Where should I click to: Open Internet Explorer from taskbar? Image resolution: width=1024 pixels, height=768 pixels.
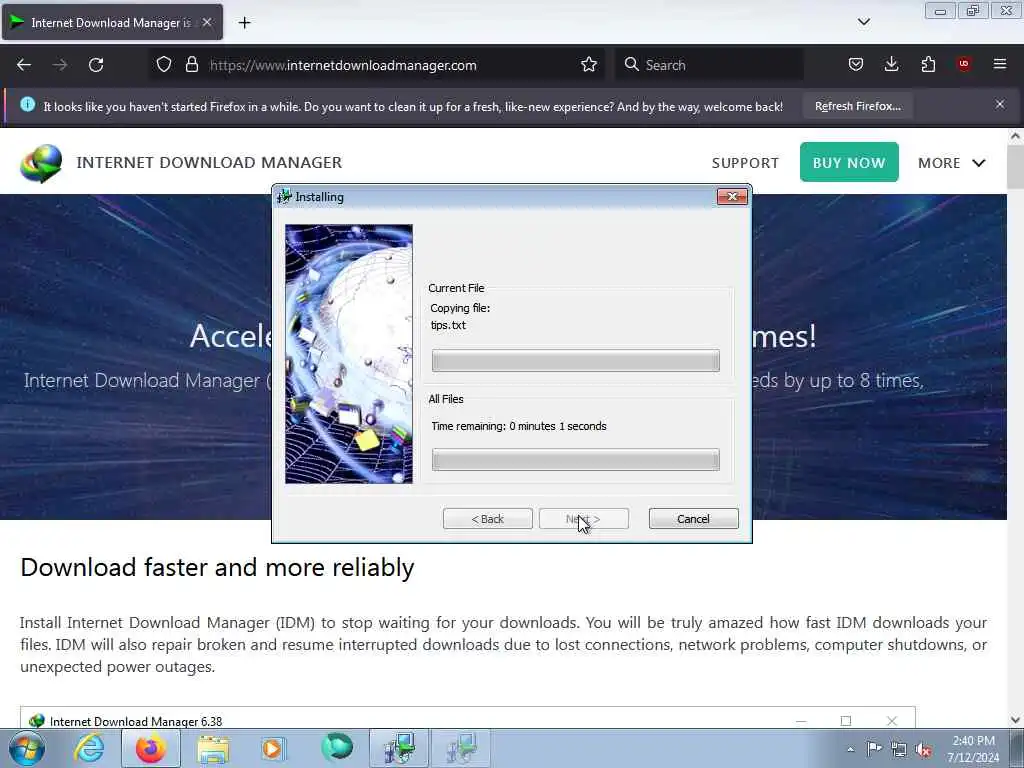tap(89, 748)
